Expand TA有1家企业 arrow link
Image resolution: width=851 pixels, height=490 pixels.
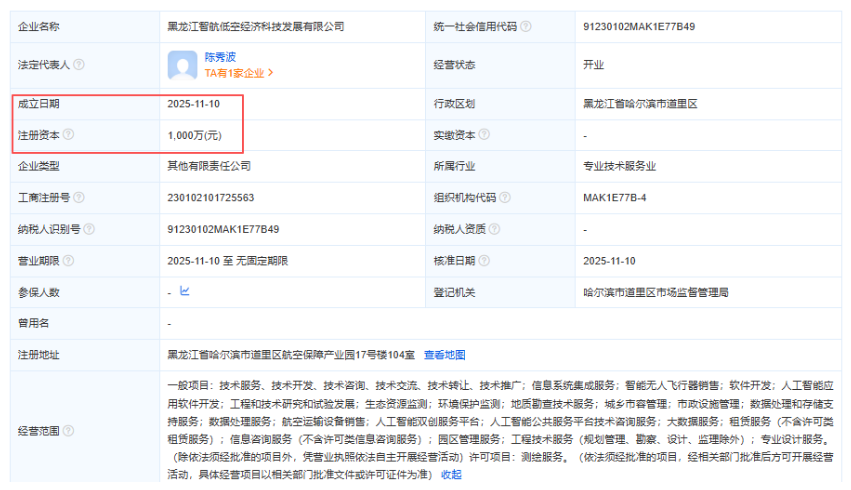click(239, 73)
